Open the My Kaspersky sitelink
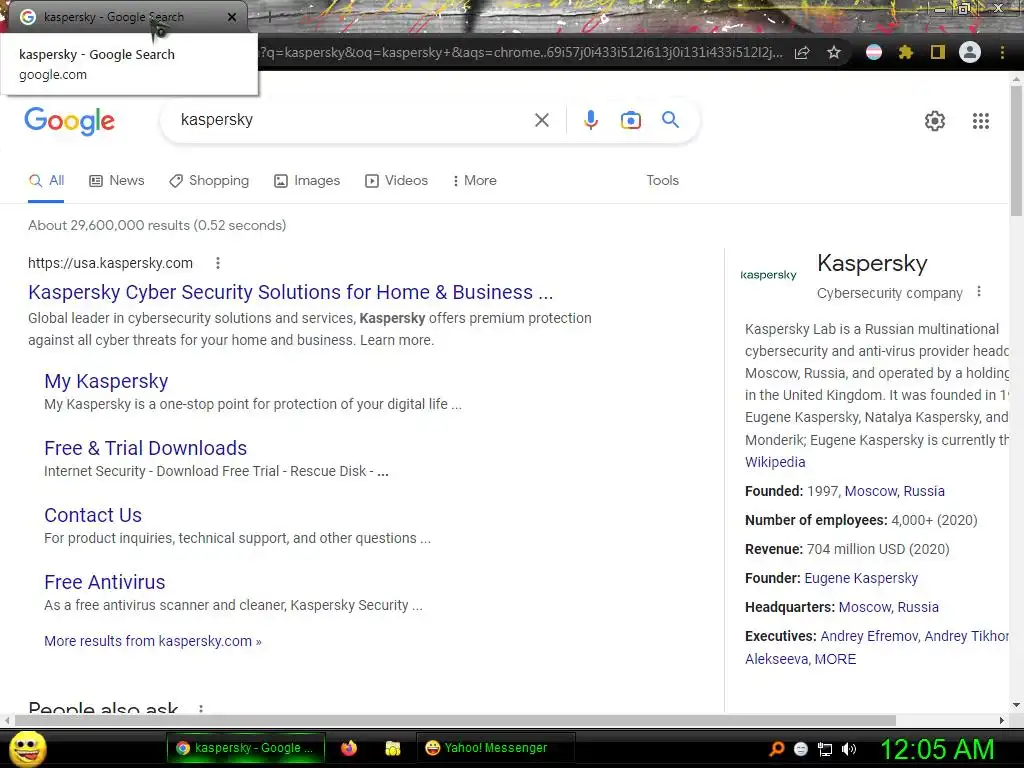1024x768 pixels. (106, 381)
